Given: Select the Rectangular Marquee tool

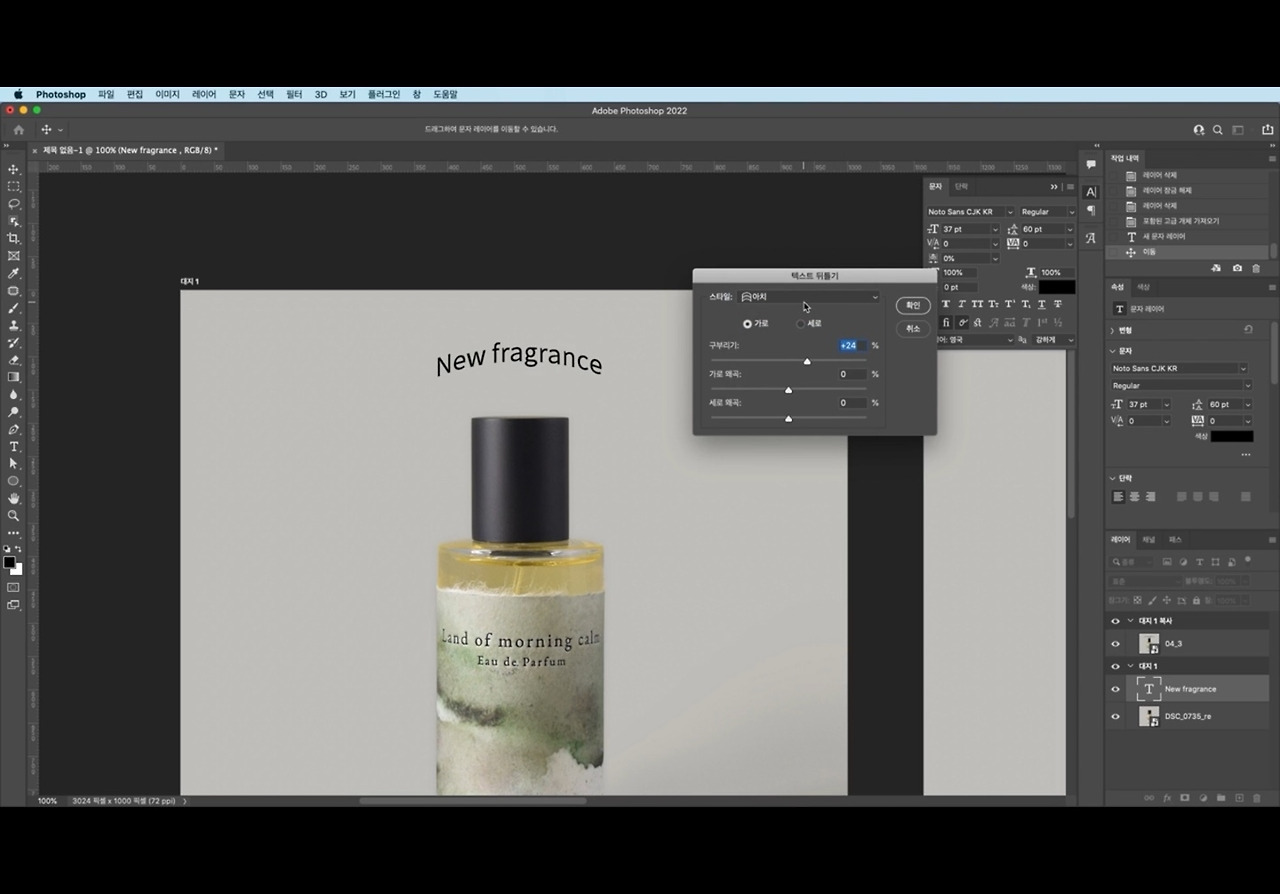Looking at the screenshot, I should click(x=14, y=186).
